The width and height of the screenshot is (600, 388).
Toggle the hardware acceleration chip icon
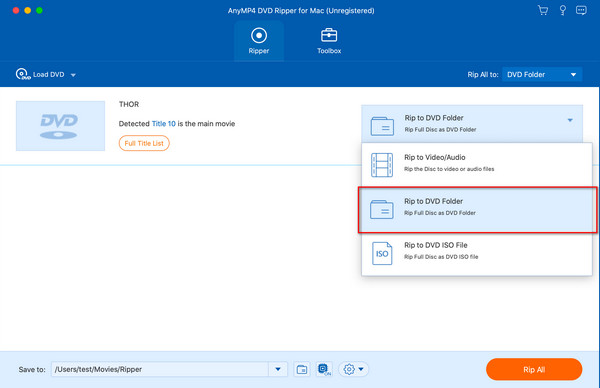click(324, 369)
